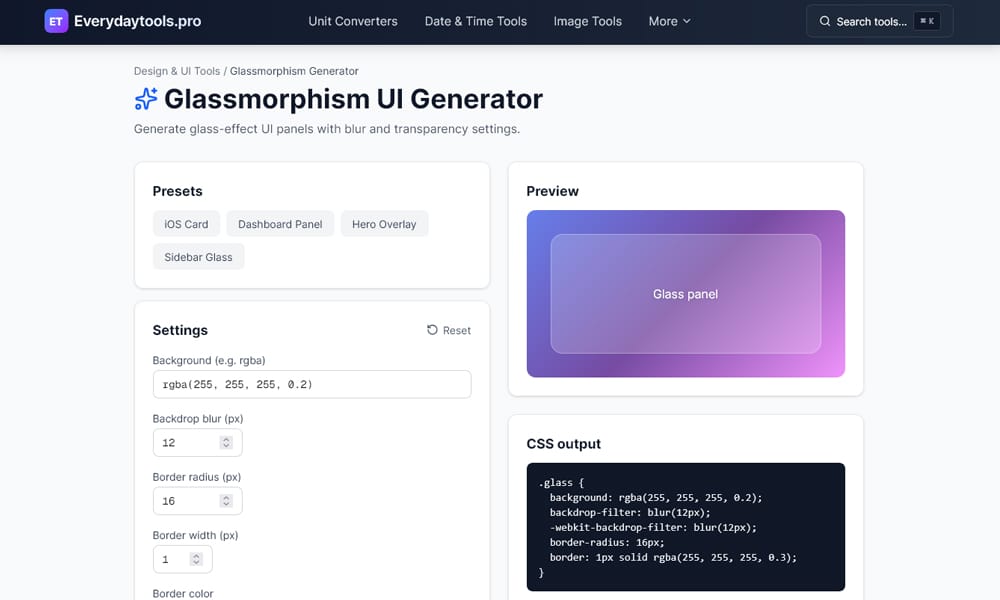Click the sparkle icon beside the page title
Viewport: 1000px width, 600px height.
(144, 98)
